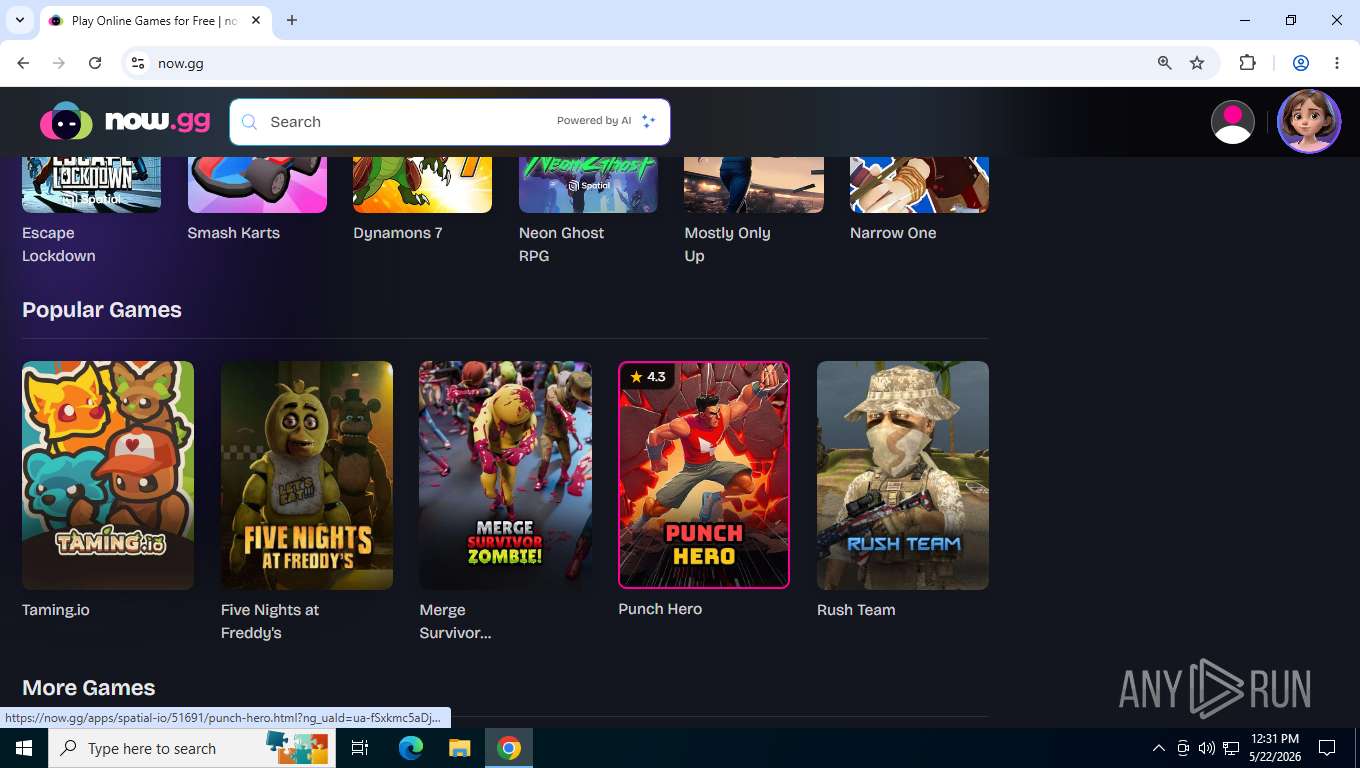Image resolution: width=1360 pixels, height=768 pixels.
Task: Open Task View on taskbar
Action: [360, 748]
